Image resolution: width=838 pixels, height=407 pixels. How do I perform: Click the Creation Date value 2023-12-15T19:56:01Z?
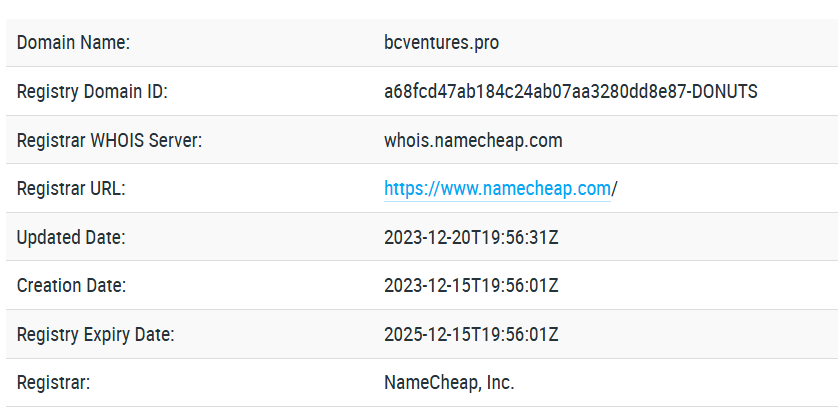point(471,286)
